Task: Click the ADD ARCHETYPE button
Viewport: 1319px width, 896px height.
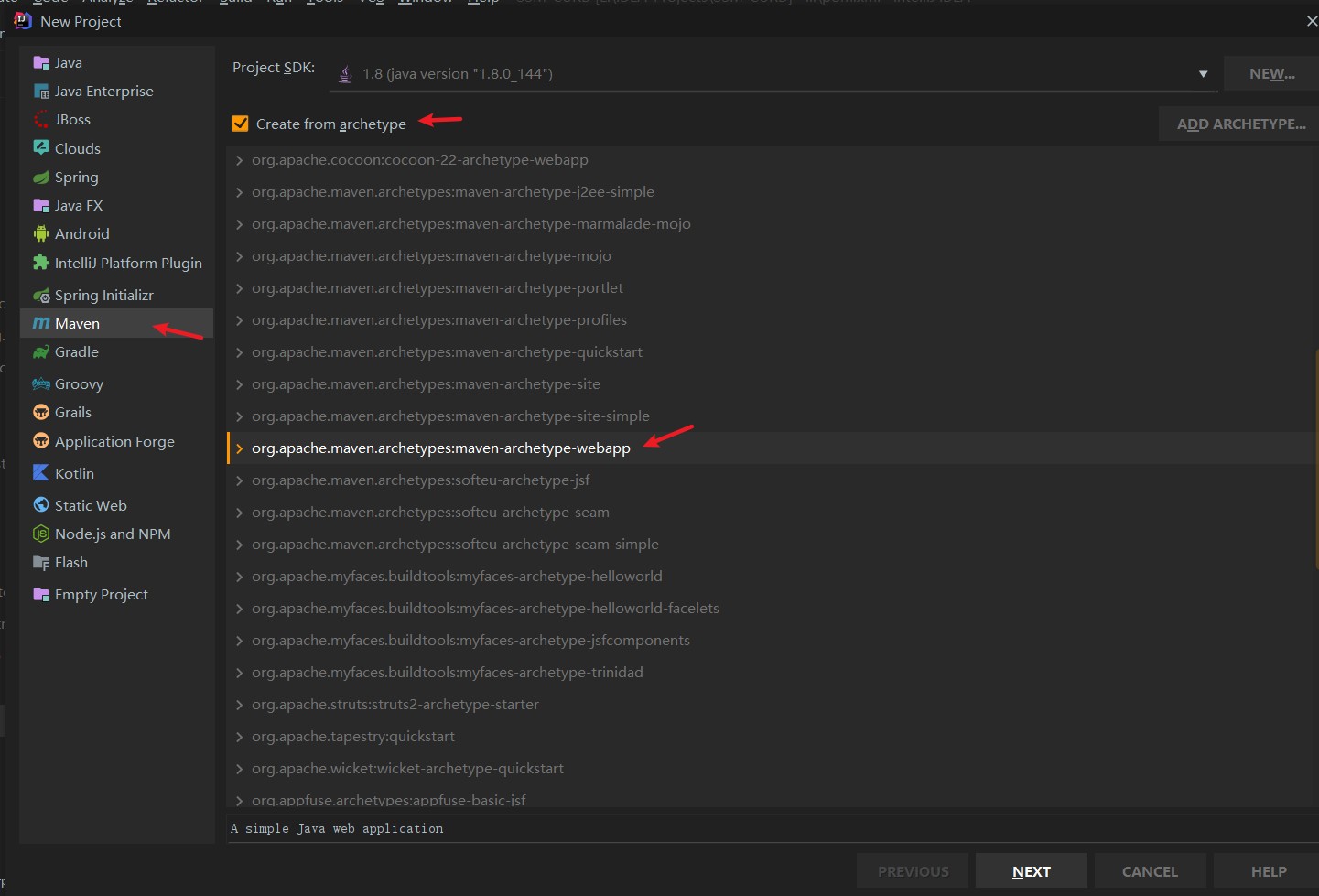Action: (x=1240, y=124)
